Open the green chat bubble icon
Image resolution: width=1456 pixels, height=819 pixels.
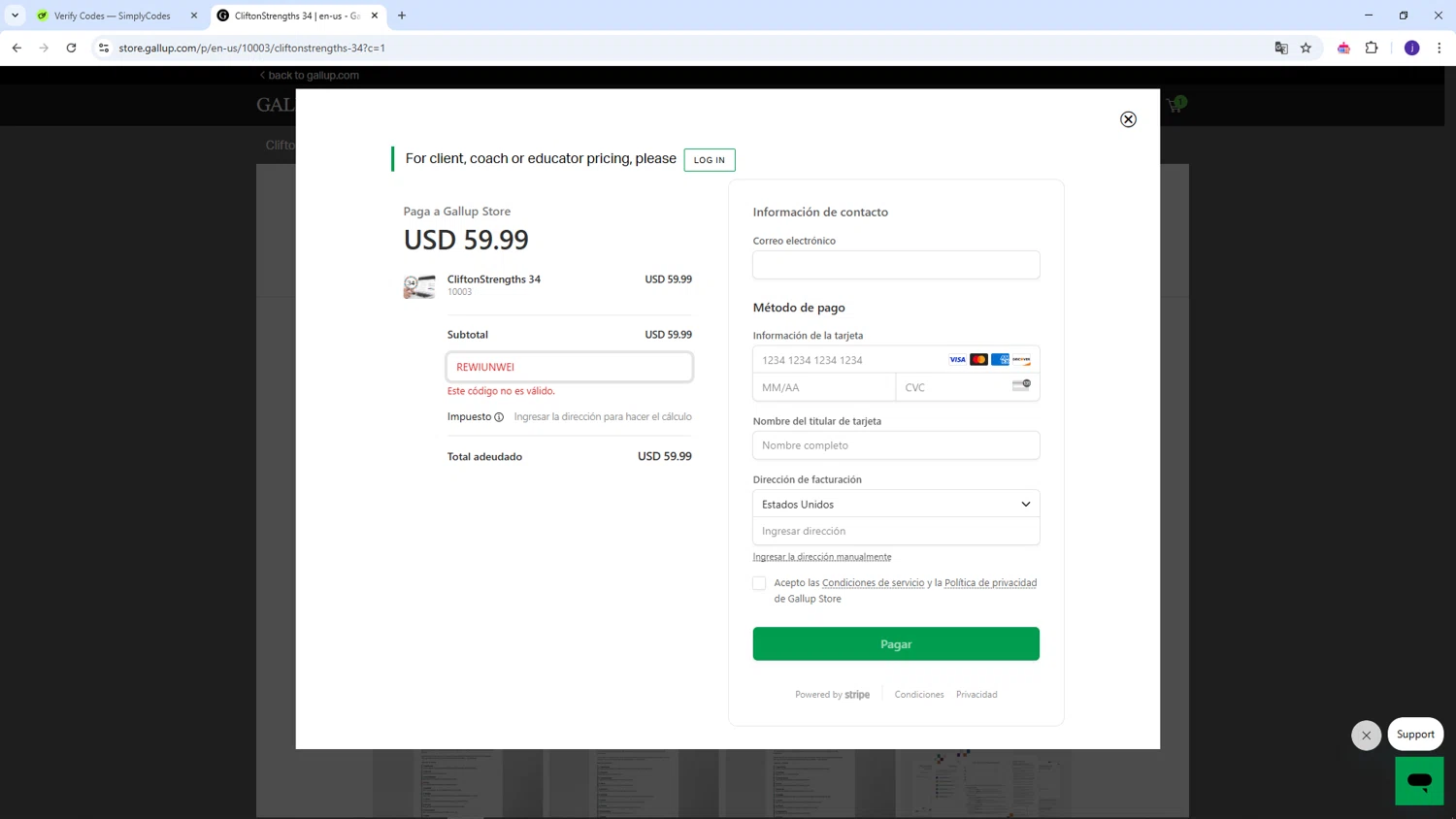[x=1419, y=781]
